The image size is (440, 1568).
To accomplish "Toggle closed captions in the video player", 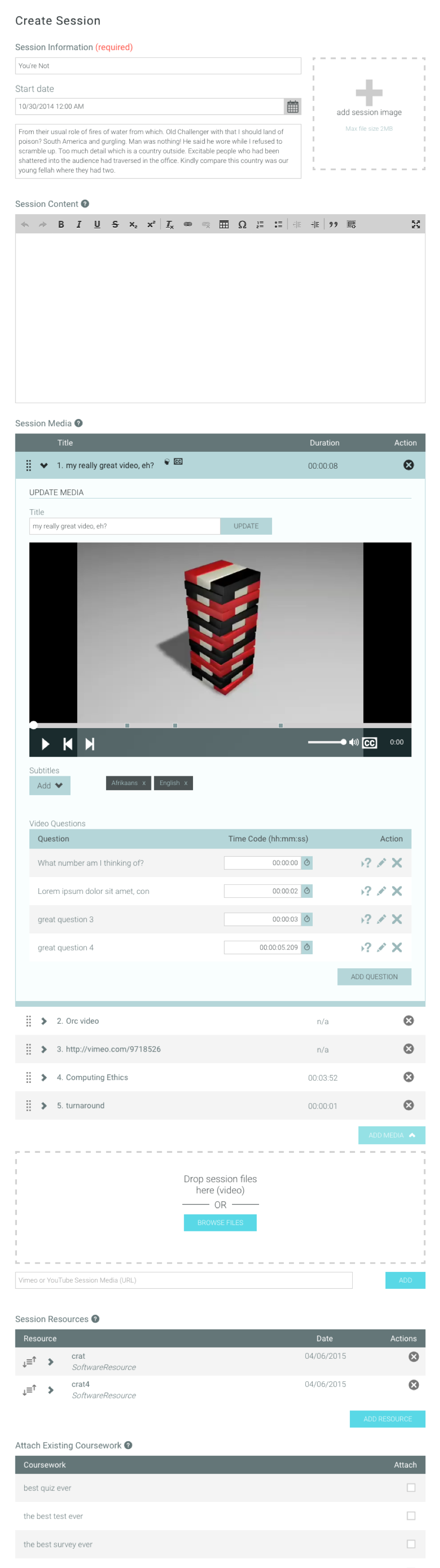I will click(369, 743).
